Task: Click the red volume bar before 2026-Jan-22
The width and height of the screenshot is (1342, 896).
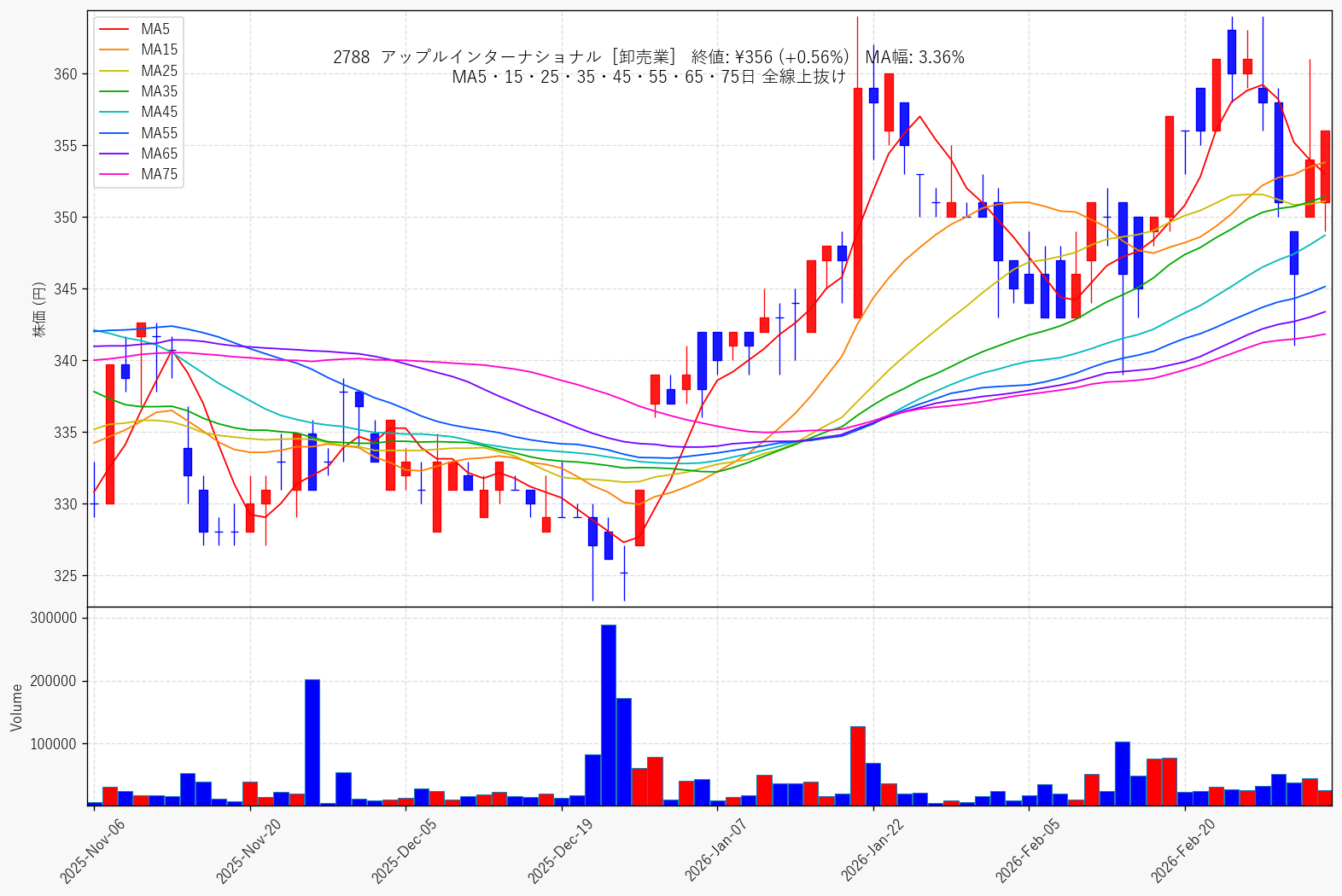Action: point(858,766)
